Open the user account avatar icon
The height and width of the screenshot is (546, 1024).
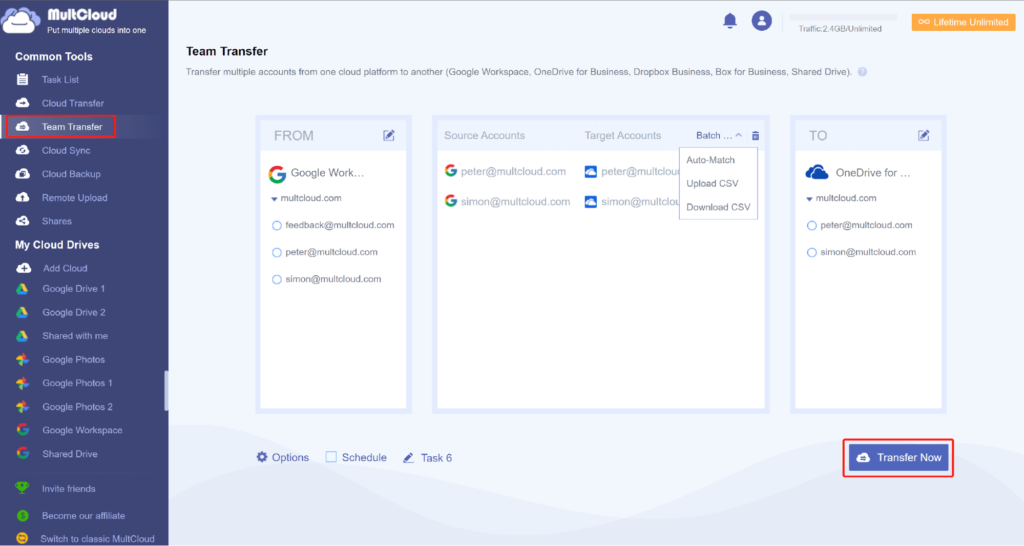[x=761, y=21]
